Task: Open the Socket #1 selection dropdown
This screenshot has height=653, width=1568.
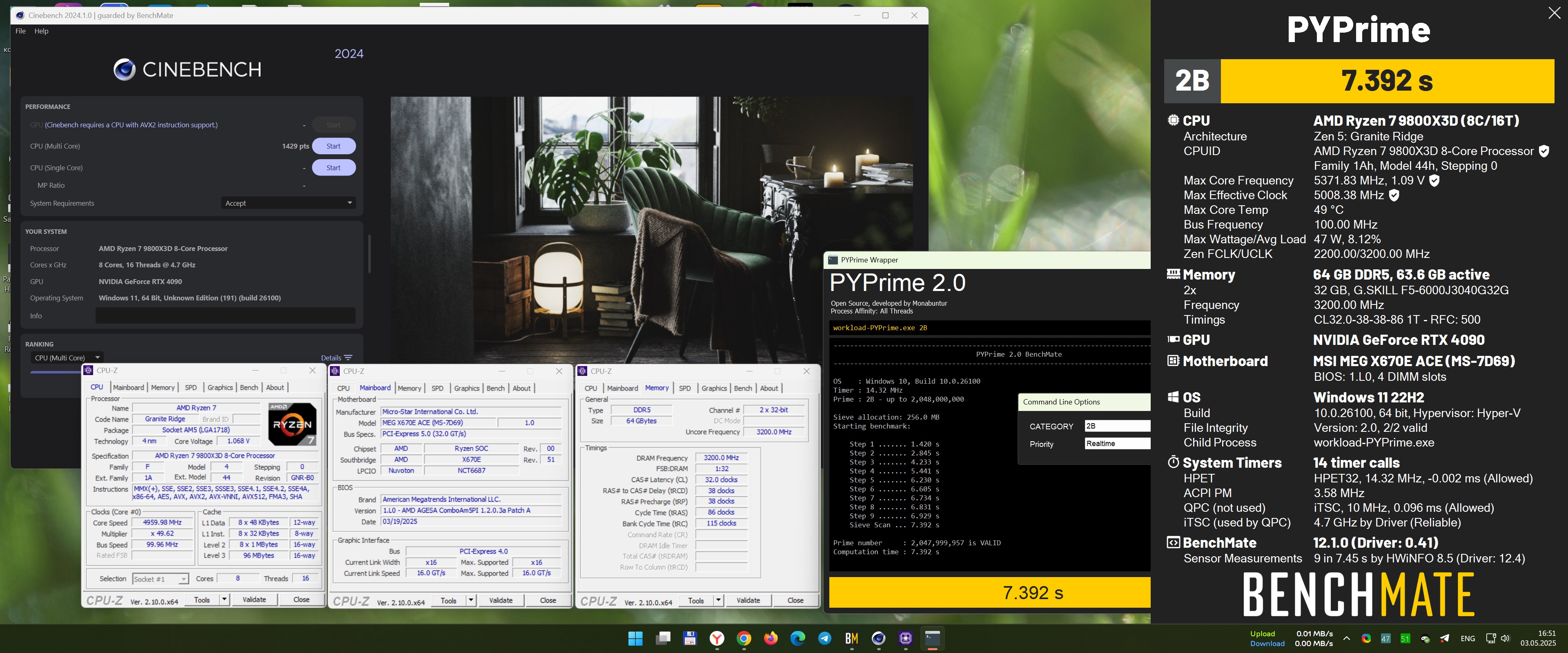Action: (x=161, y=579)
